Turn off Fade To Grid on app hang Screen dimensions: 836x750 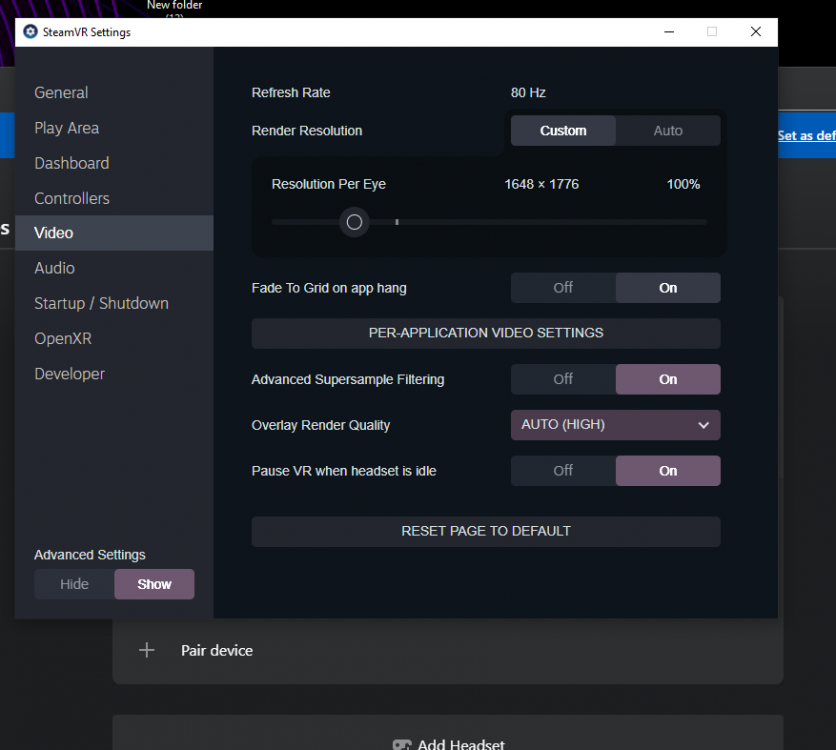[x=562, y=287]
